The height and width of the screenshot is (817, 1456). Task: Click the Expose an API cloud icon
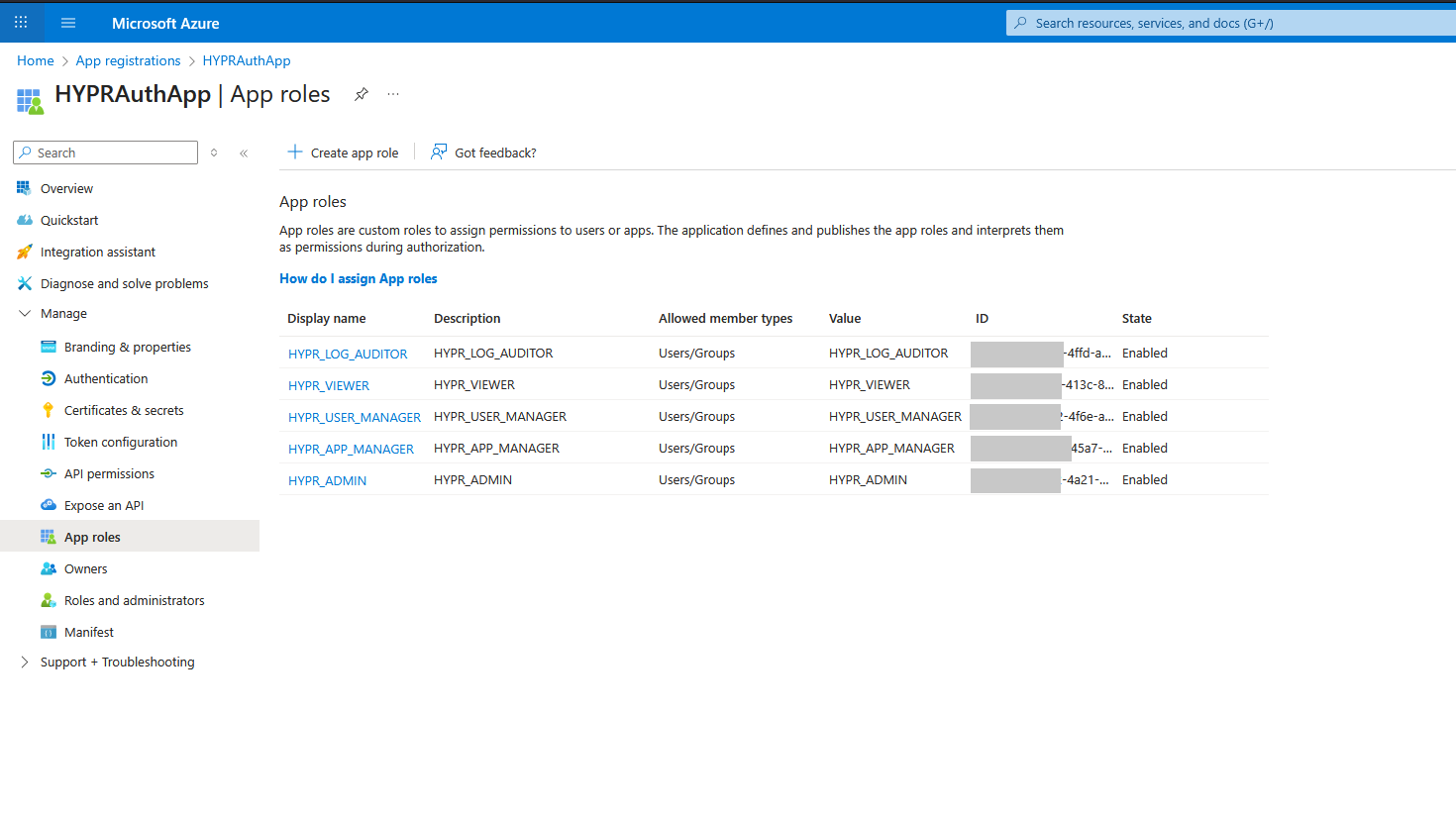click(48, 505)
